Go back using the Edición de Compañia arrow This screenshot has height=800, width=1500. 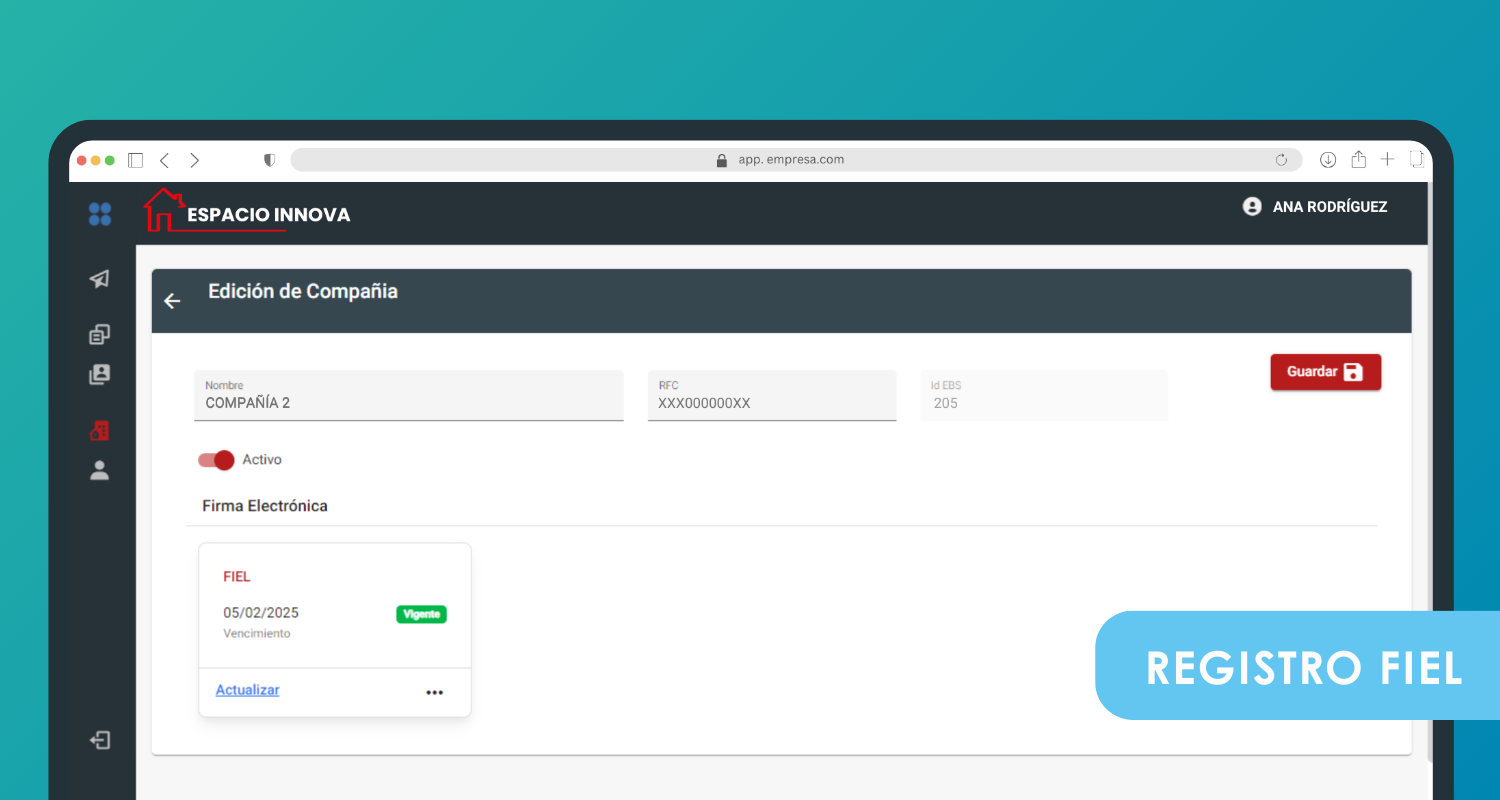pyautogui.click(x=172, y=301)
